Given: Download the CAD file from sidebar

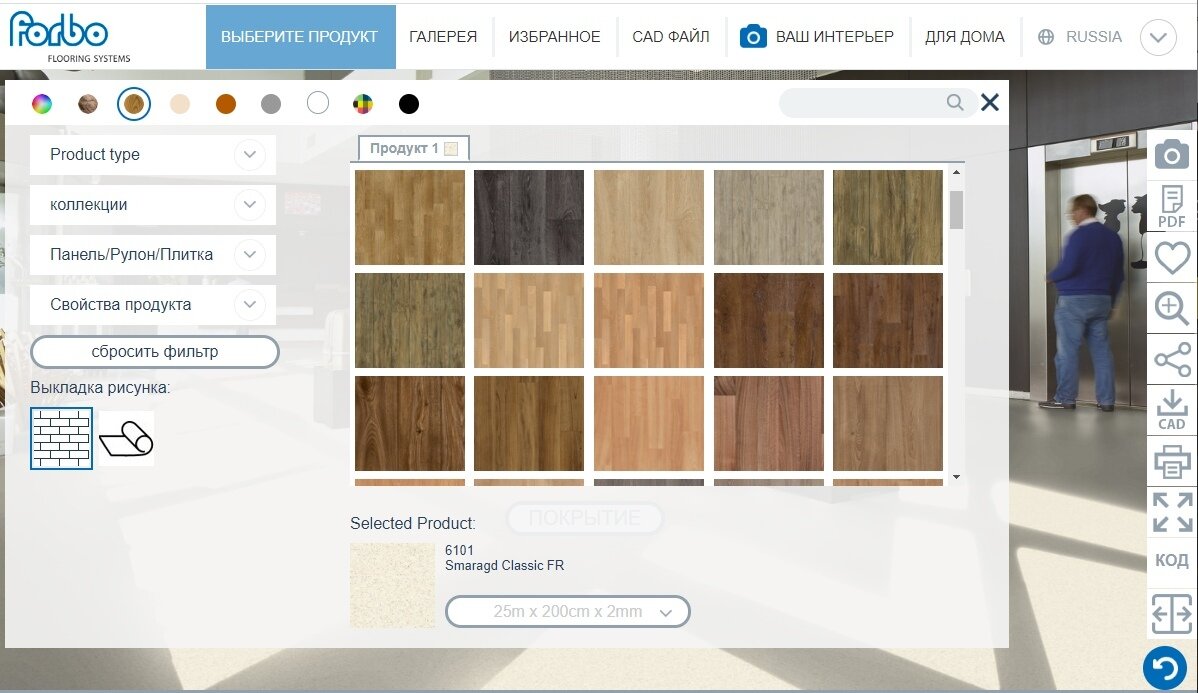Looking at the screenshot, I should (x=1171, y=410).
